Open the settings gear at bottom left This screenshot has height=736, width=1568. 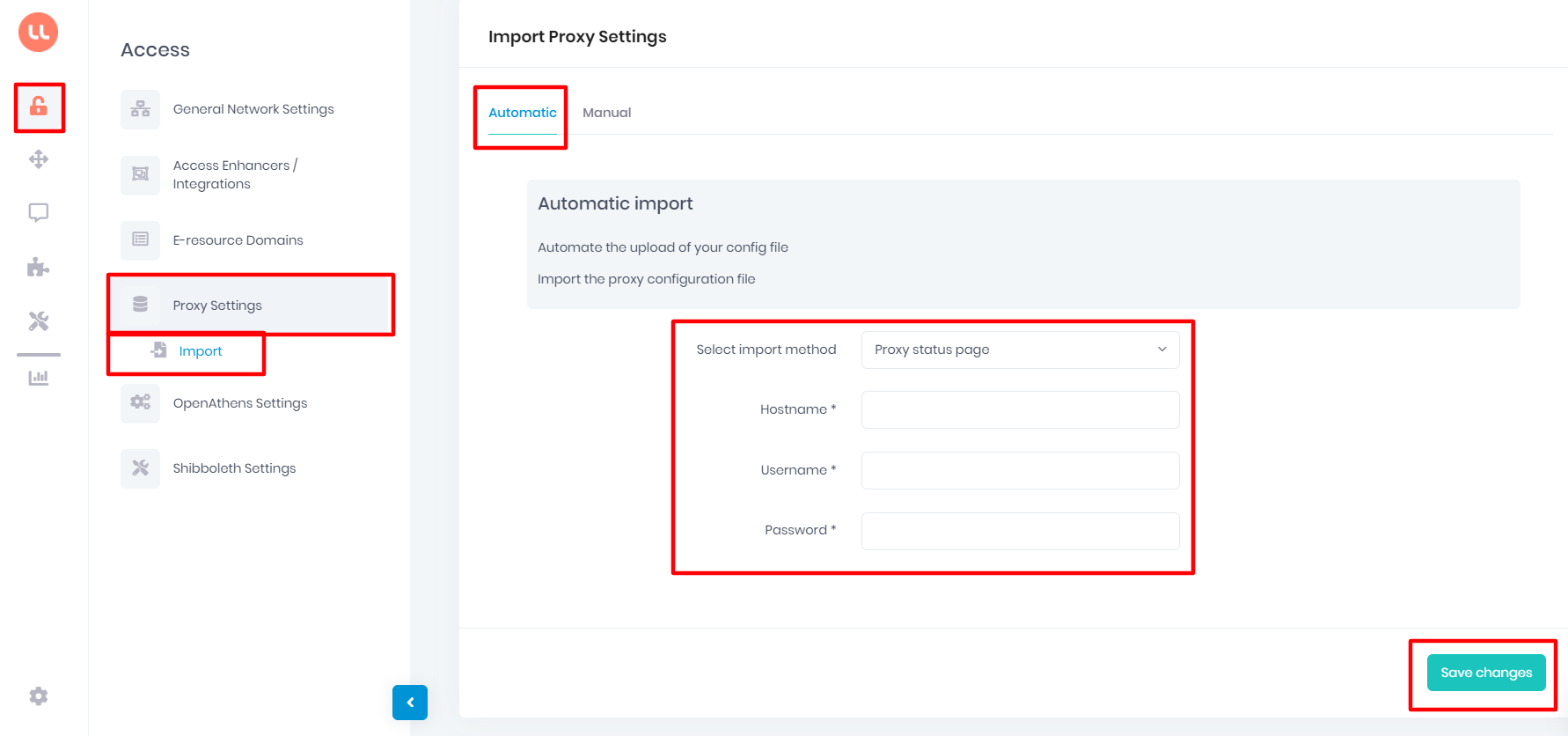tap(38, 696)
